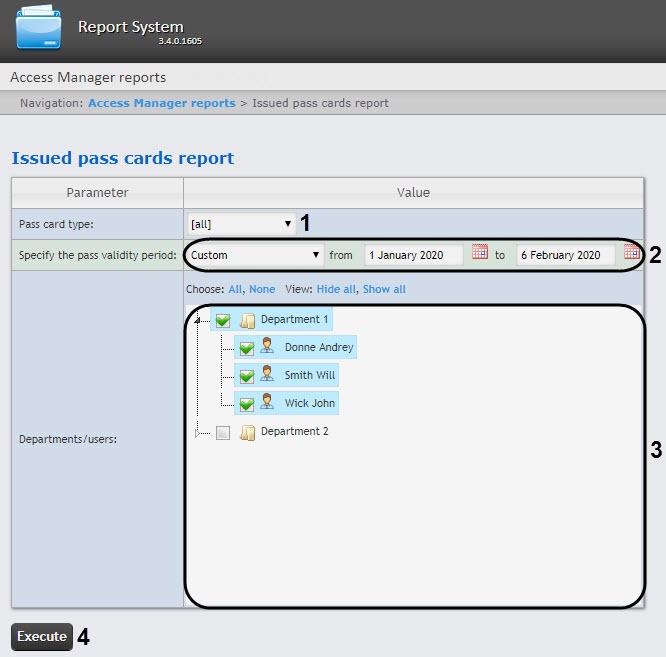Open the Pass card type dropdown
The image size is (666, 657).
242,224
